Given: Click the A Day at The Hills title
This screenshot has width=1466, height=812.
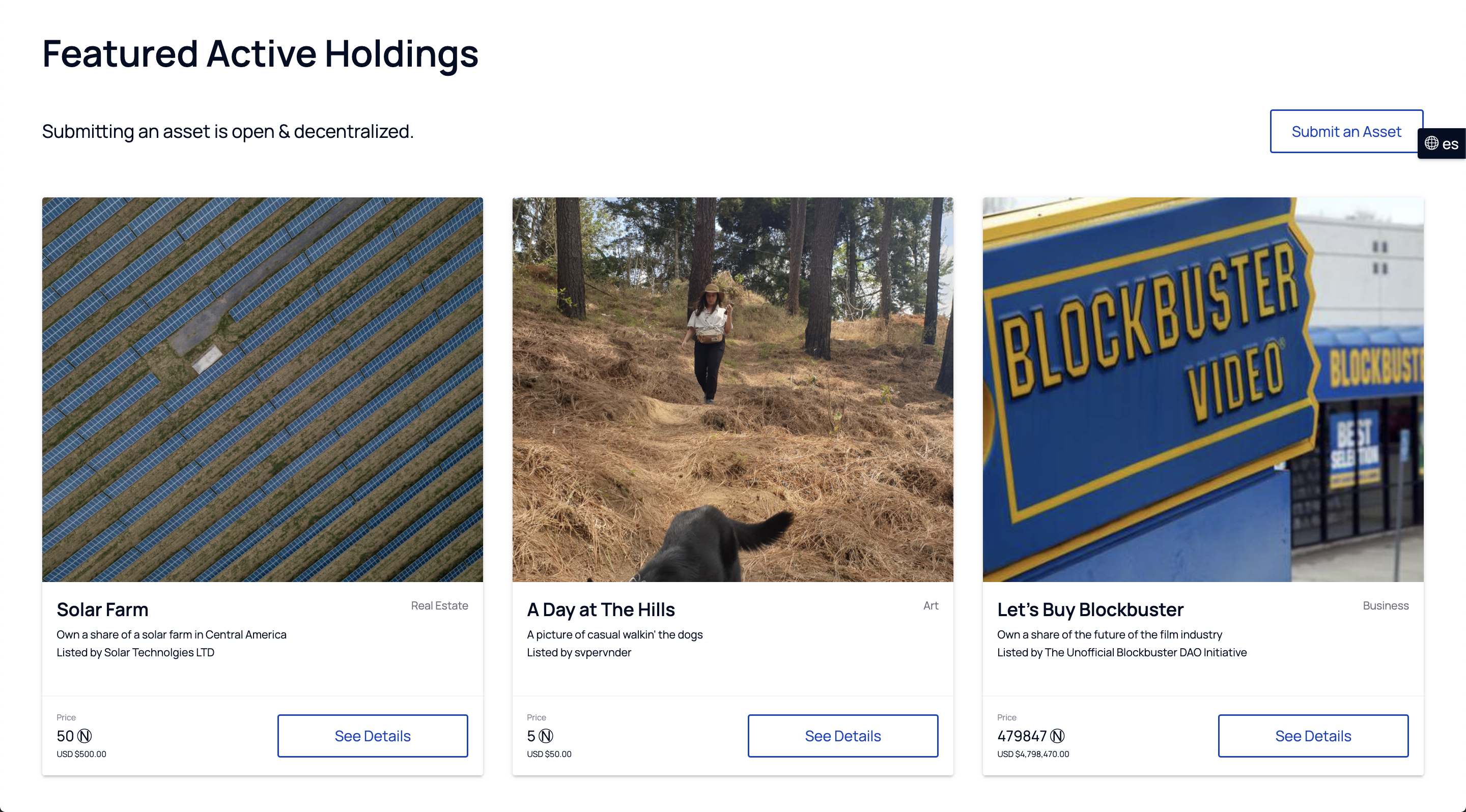Looking at the screenshot, I should [601, 610].
